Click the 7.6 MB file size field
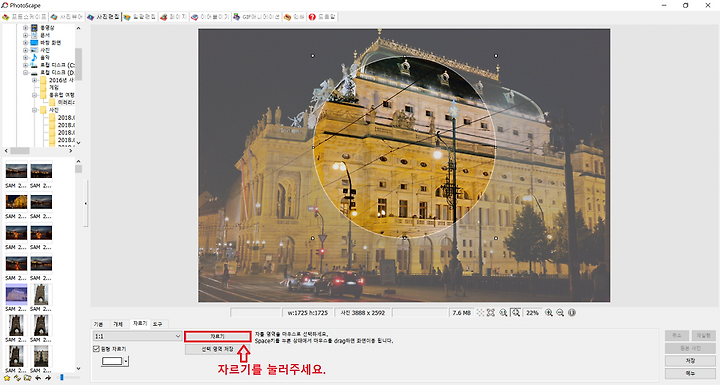This screenshot has width=720, height=385. [x=461, y=312]
